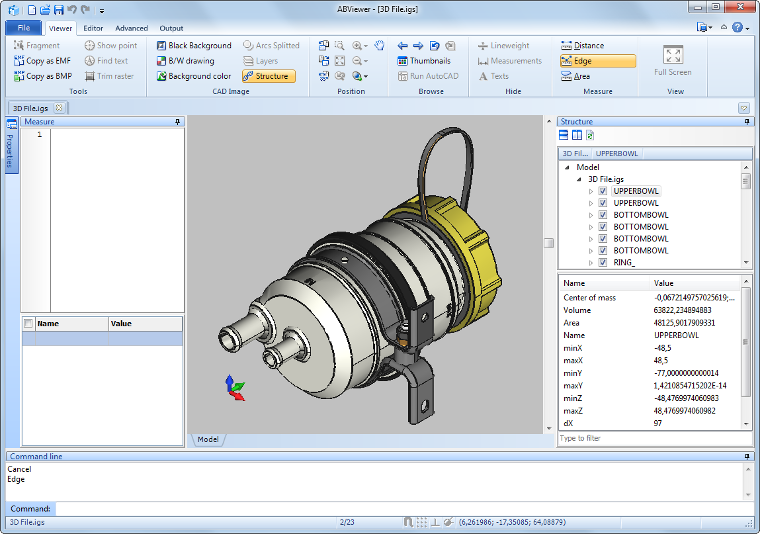The height and width of the screenshot is (534, 760).
Task: Toggle B/W drawing mode
Action: 186,61
